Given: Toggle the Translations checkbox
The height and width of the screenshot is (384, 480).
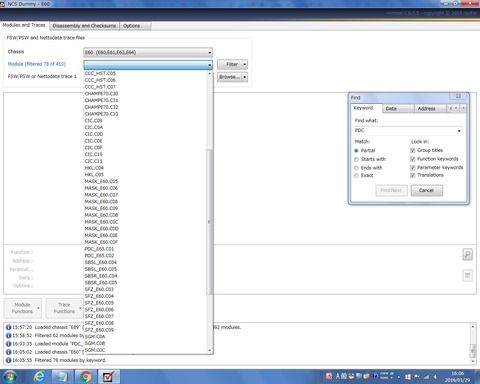Looking at the screenshot, I should (x=413, y=175).
